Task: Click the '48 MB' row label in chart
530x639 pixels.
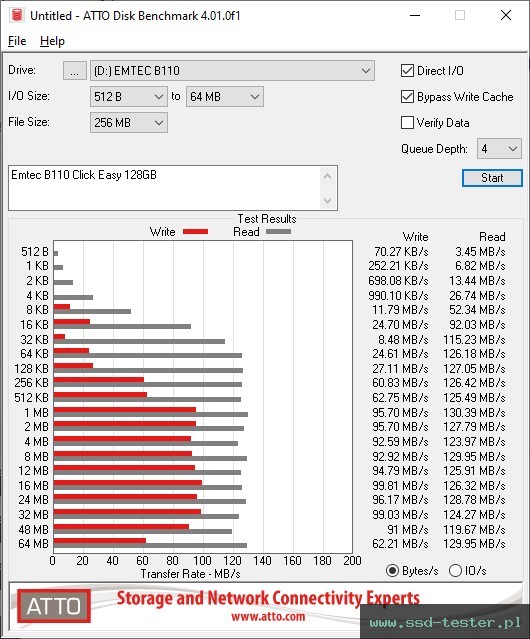Action: point(33,529)
